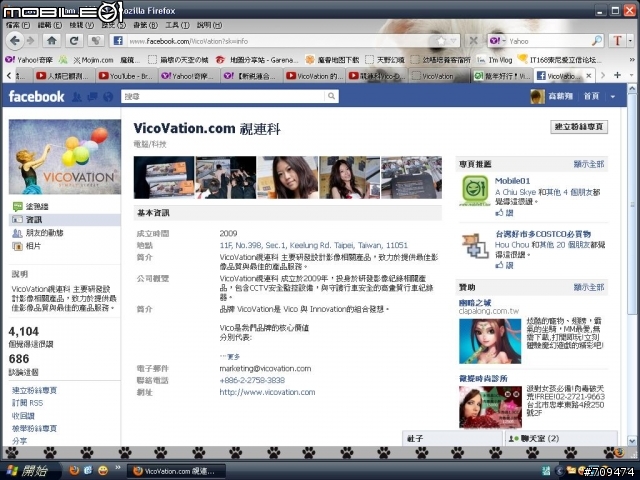Click the Facebook favicon in address bar
This screenshot has width=640, height=480.
coord(118,41)
